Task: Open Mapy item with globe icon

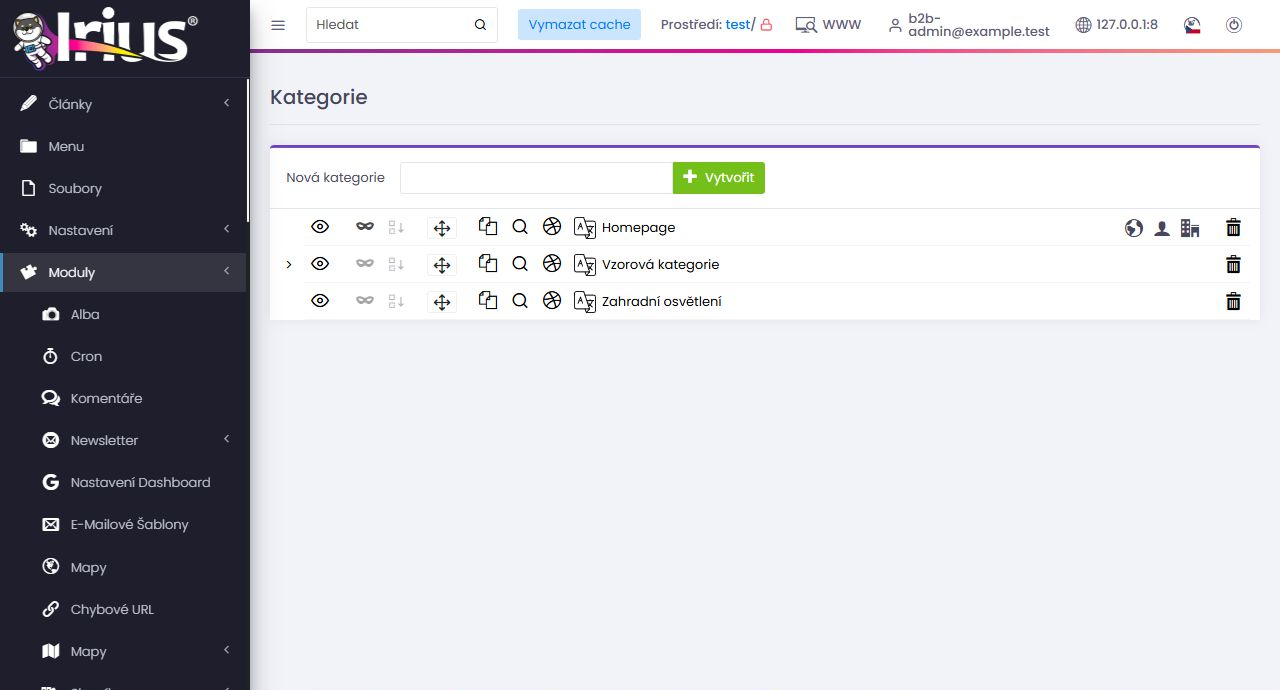Action: point(124,567)
